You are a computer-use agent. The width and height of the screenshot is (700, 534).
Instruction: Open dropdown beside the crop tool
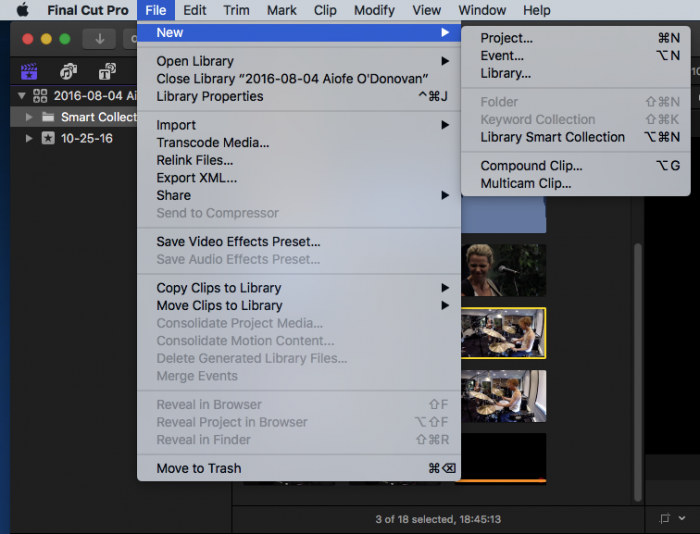tap(684, 519)
